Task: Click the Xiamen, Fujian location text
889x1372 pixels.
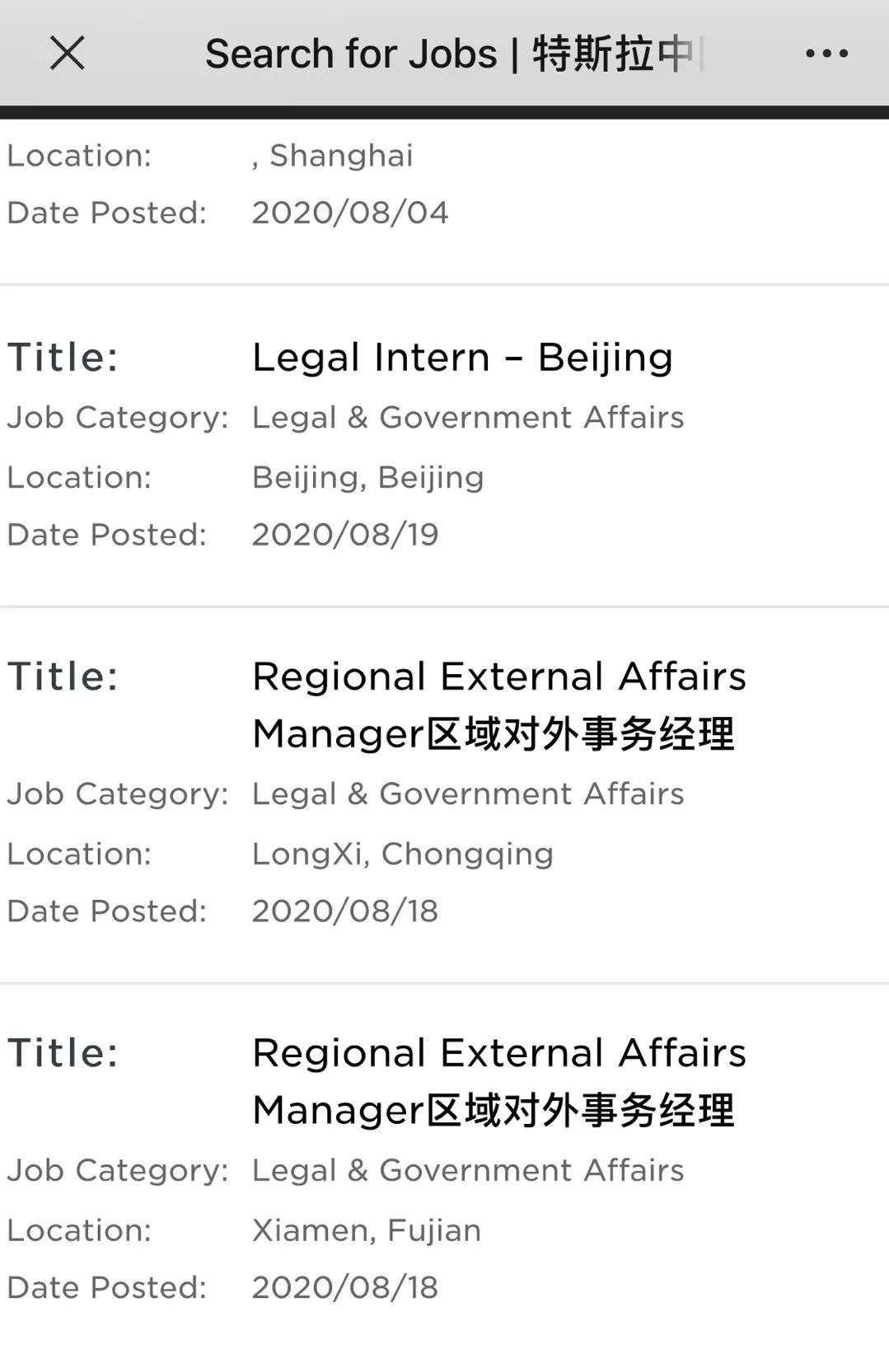Action: (365, 1229)
